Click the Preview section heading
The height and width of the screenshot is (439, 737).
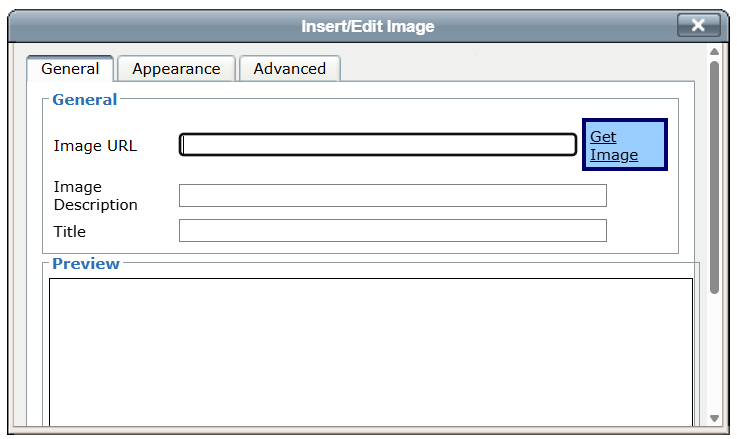pos(86,264)
